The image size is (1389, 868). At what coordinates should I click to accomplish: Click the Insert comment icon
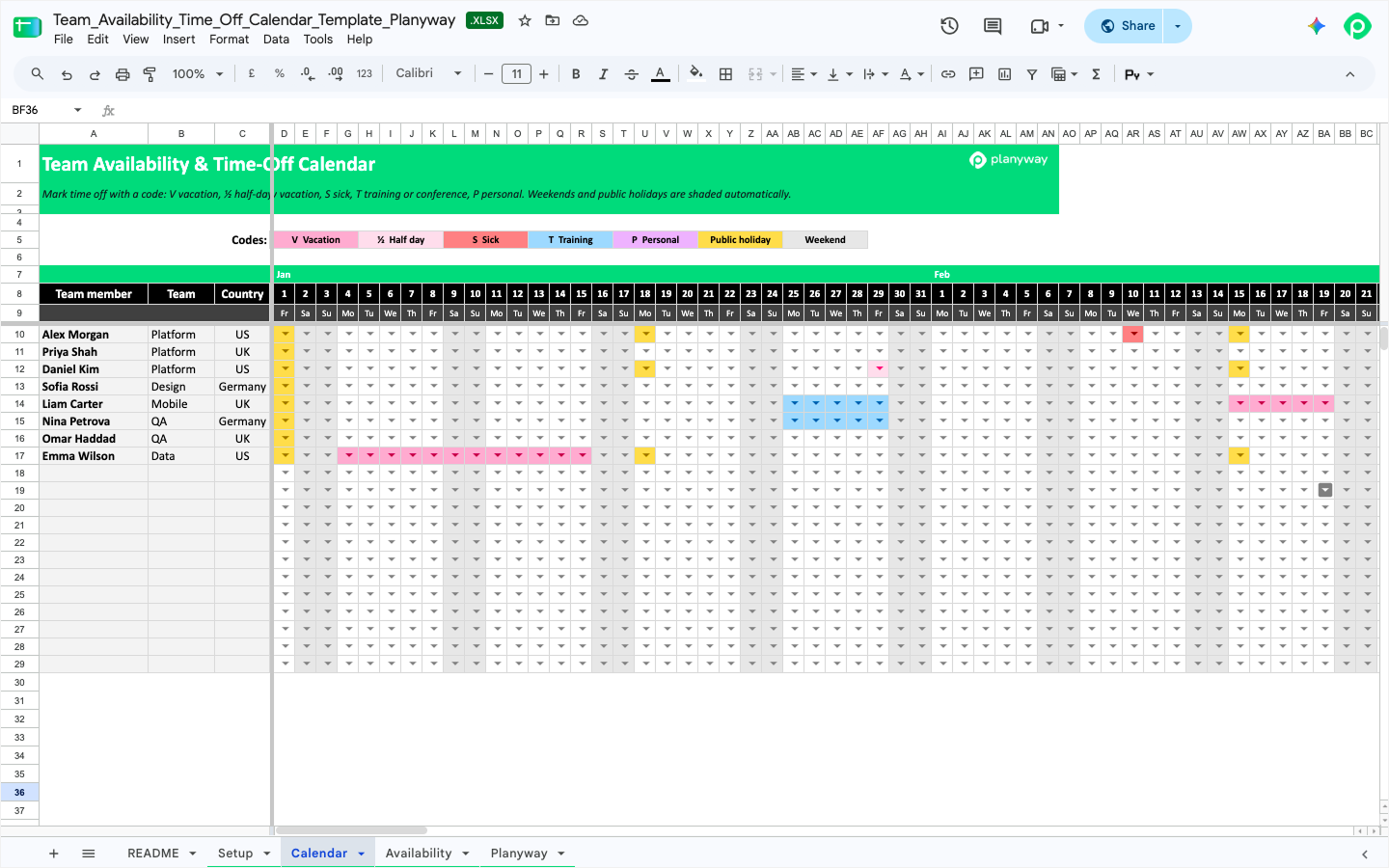(976, 74)
